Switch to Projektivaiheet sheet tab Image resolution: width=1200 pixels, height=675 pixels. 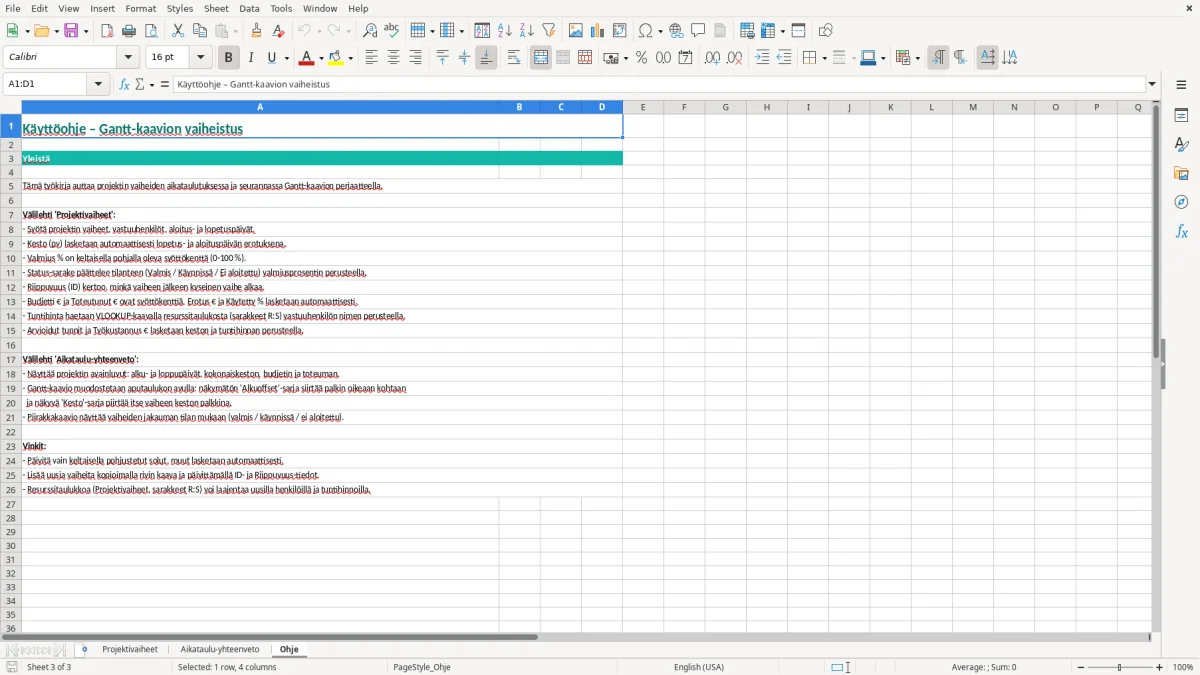coord(130,650)
